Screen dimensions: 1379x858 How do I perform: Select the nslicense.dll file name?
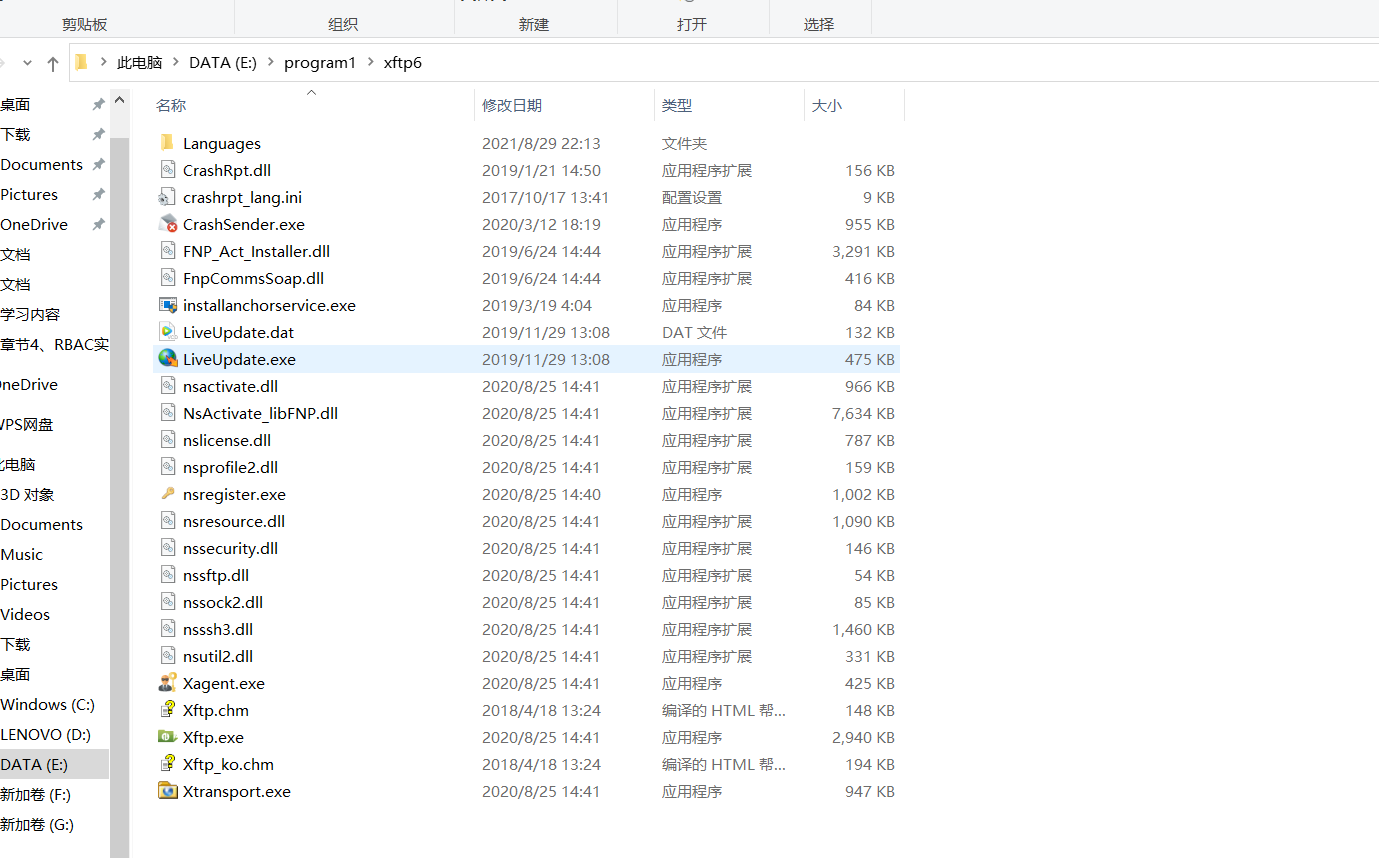click(227, 440)
